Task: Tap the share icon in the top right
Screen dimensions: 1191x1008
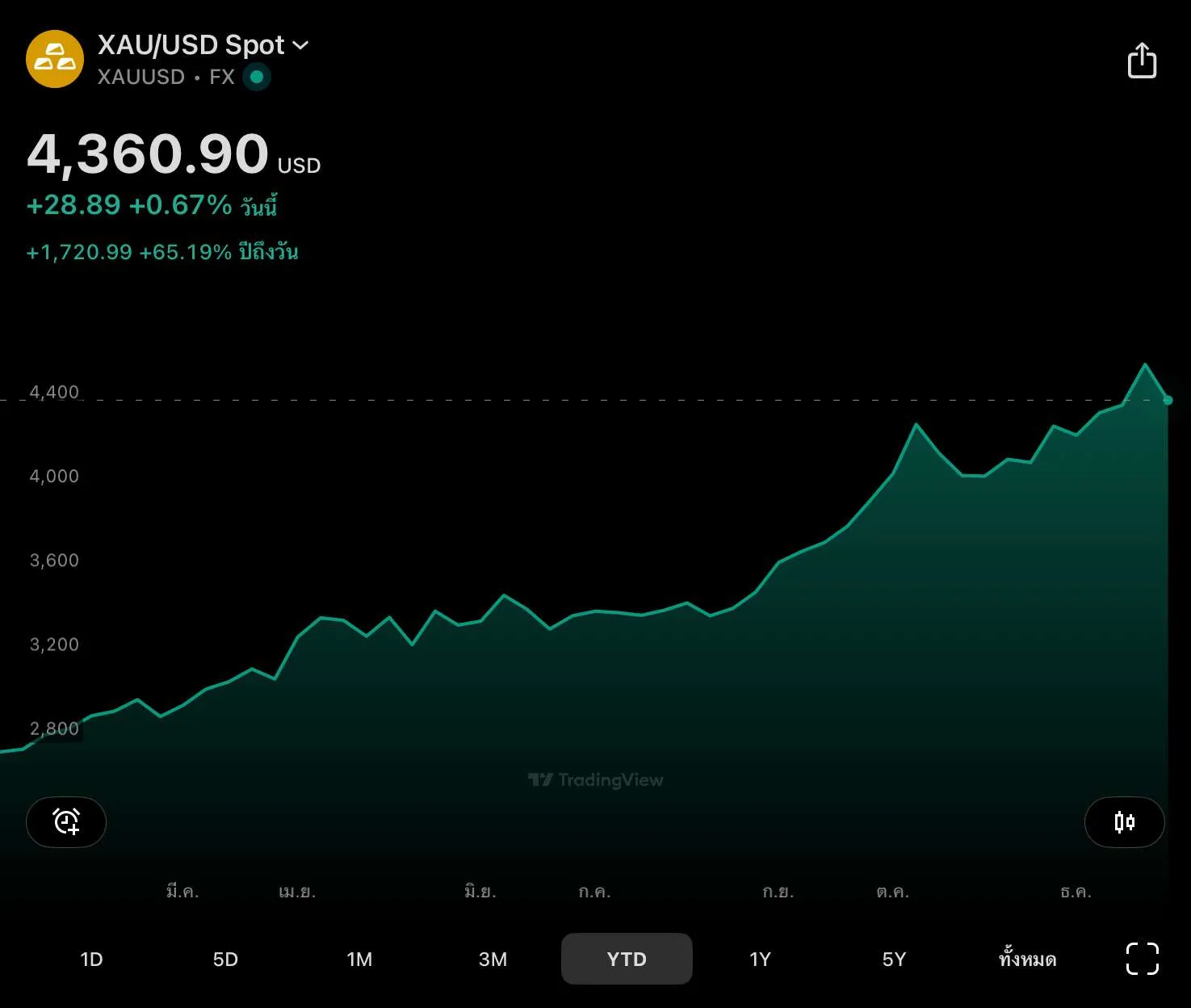Action: point(1142,61)
